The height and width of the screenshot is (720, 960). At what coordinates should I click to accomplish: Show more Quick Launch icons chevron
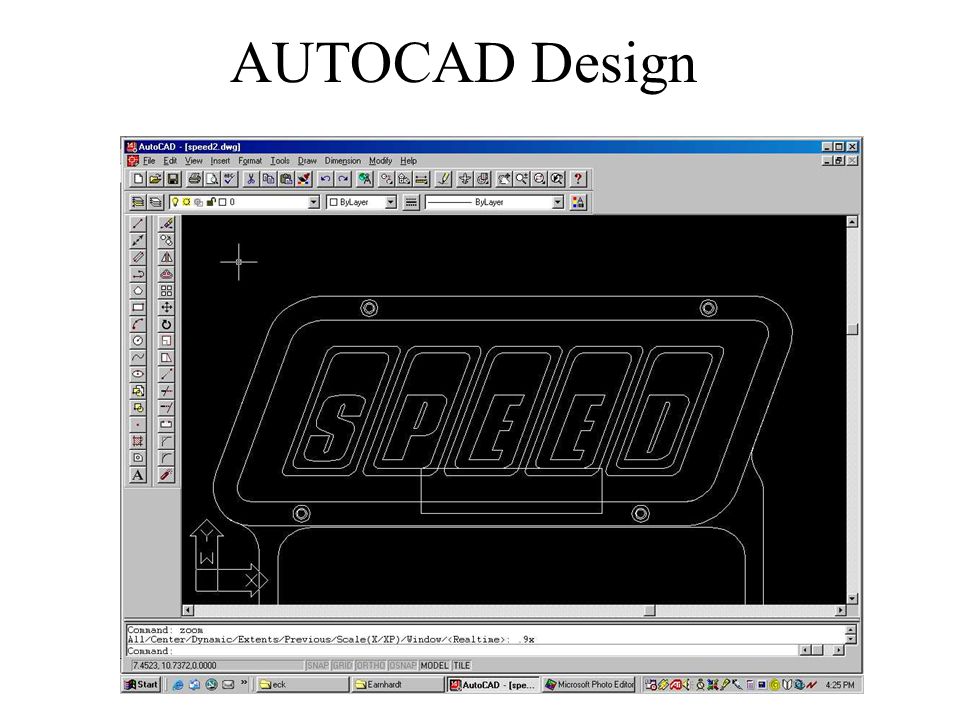(244, 683)
